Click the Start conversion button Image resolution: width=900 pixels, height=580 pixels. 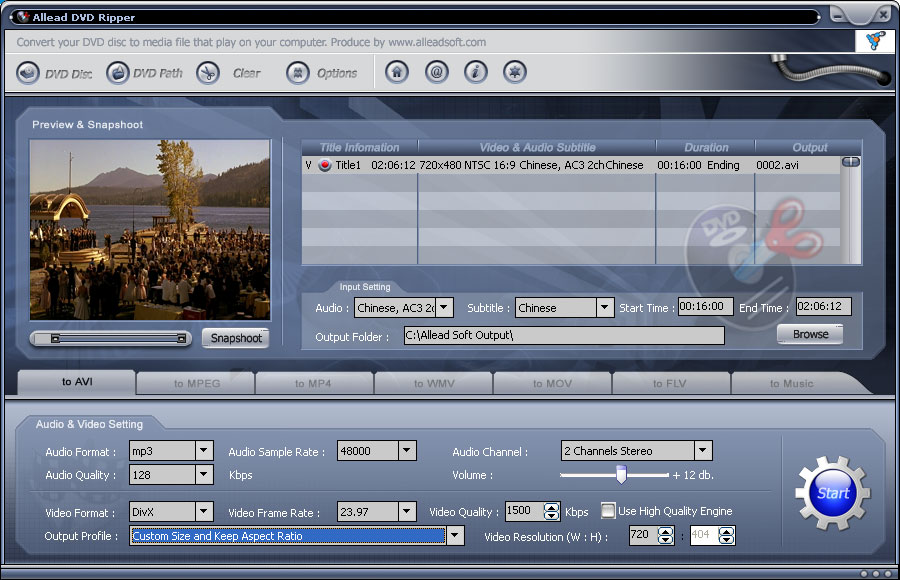coord(833,493)
